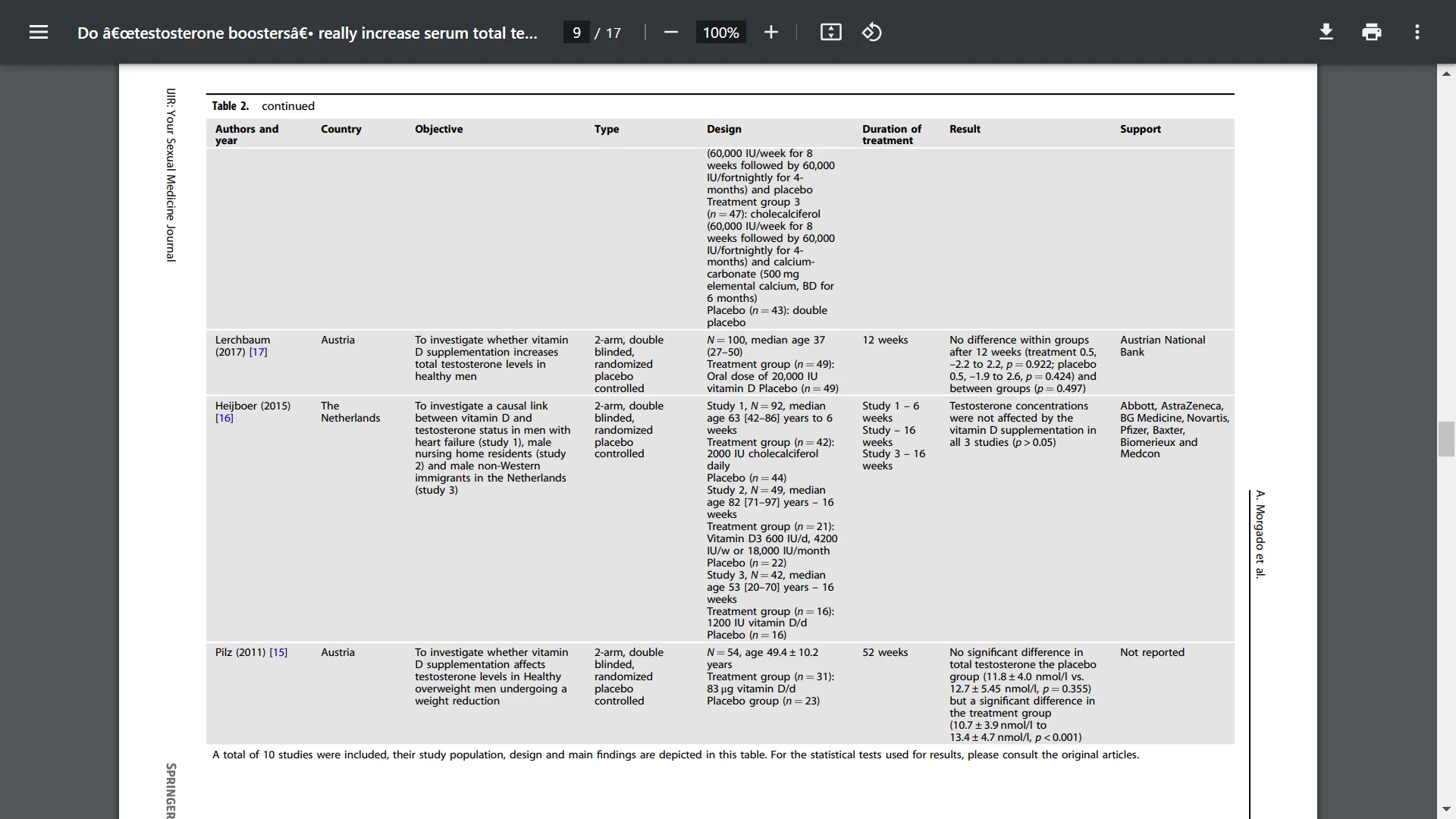Viewport: 1456px width, 819px height.
Task: Click the 'Objective' column header
Action: tap(438, 129)
